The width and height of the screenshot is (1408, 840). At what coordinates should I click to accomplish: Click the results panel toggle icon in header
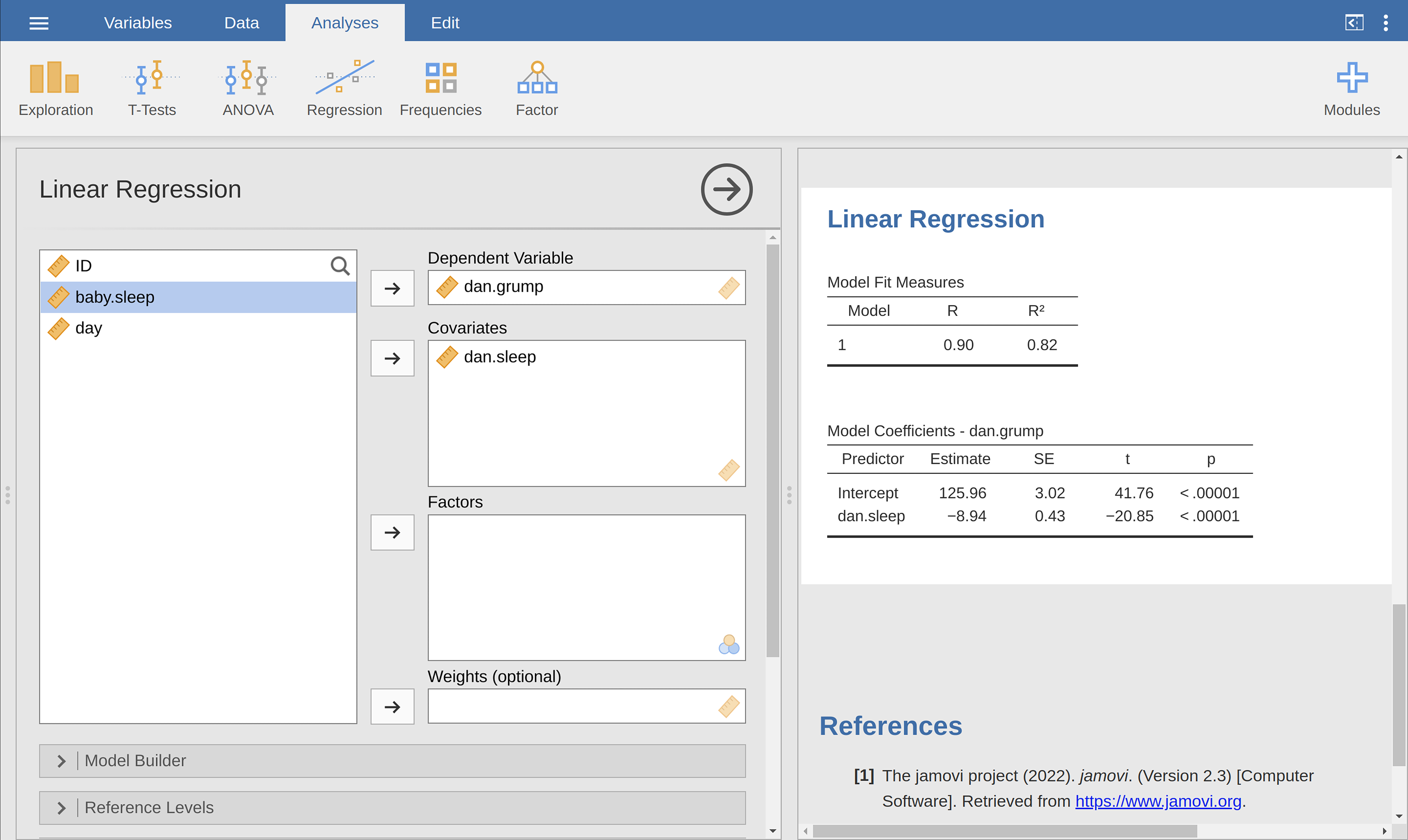coord(1354,23)
